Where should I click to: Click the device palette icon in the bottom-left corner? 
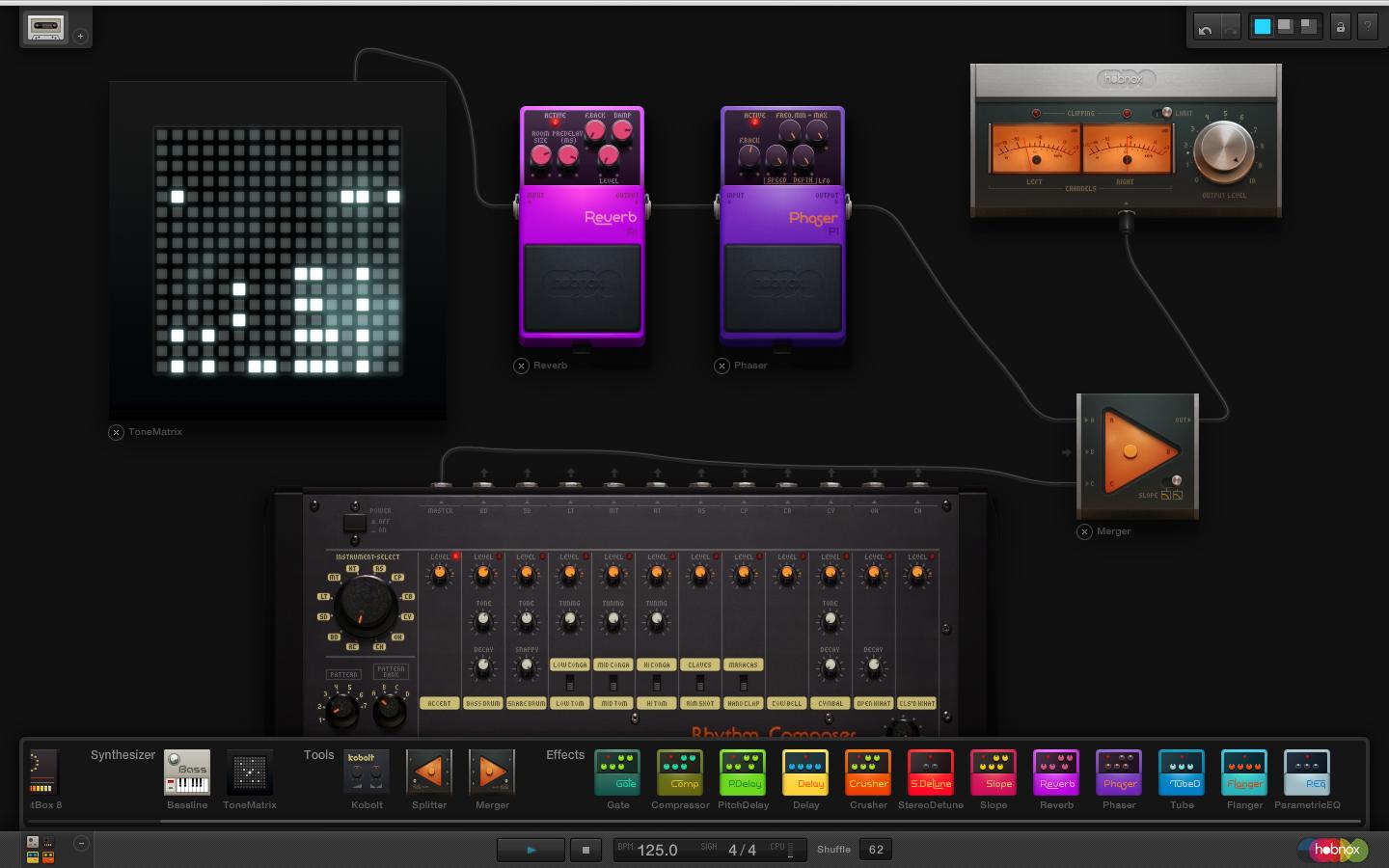coord(41,850)
